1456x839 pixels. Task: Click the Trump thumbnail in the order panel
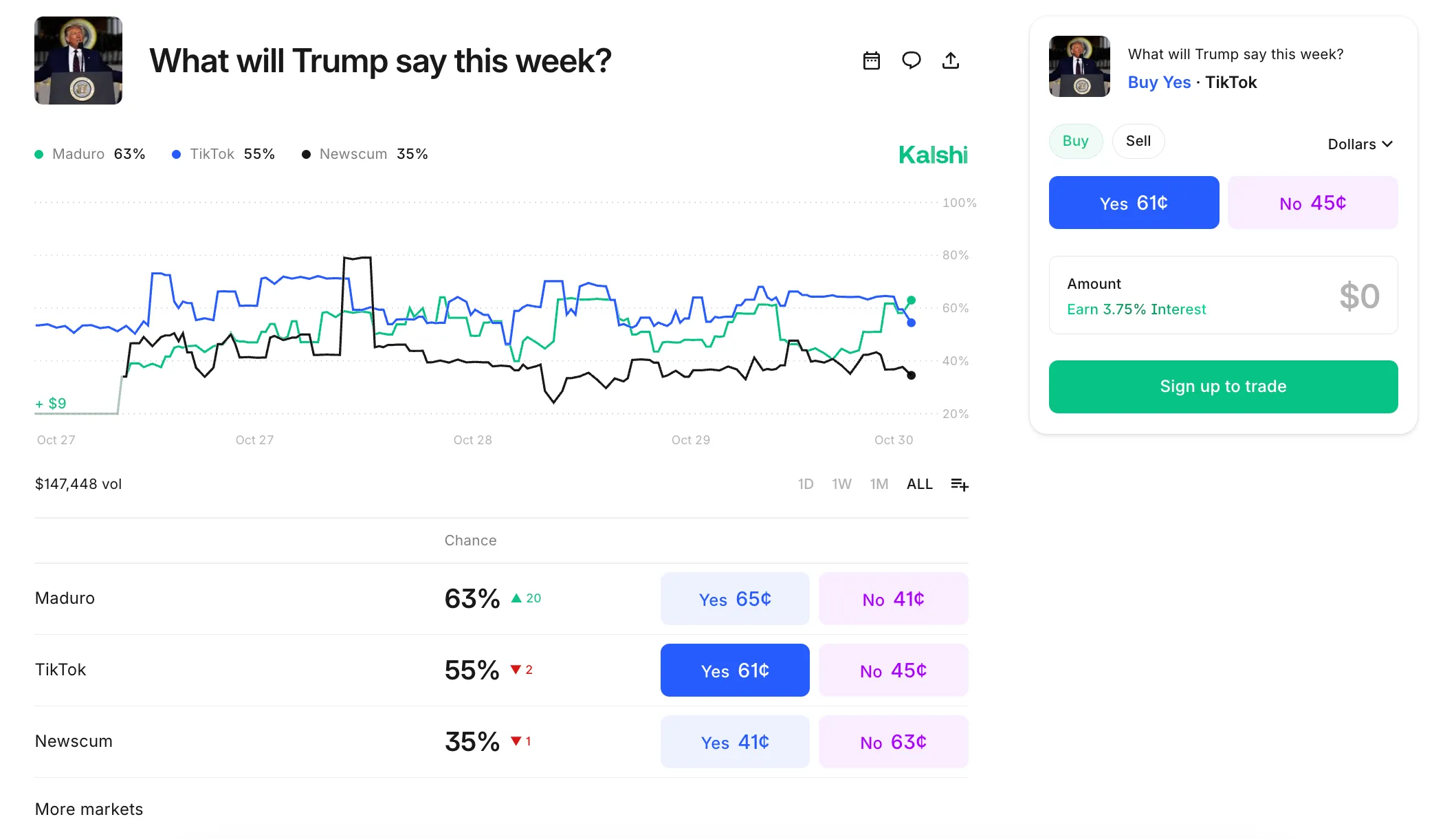1079,67
